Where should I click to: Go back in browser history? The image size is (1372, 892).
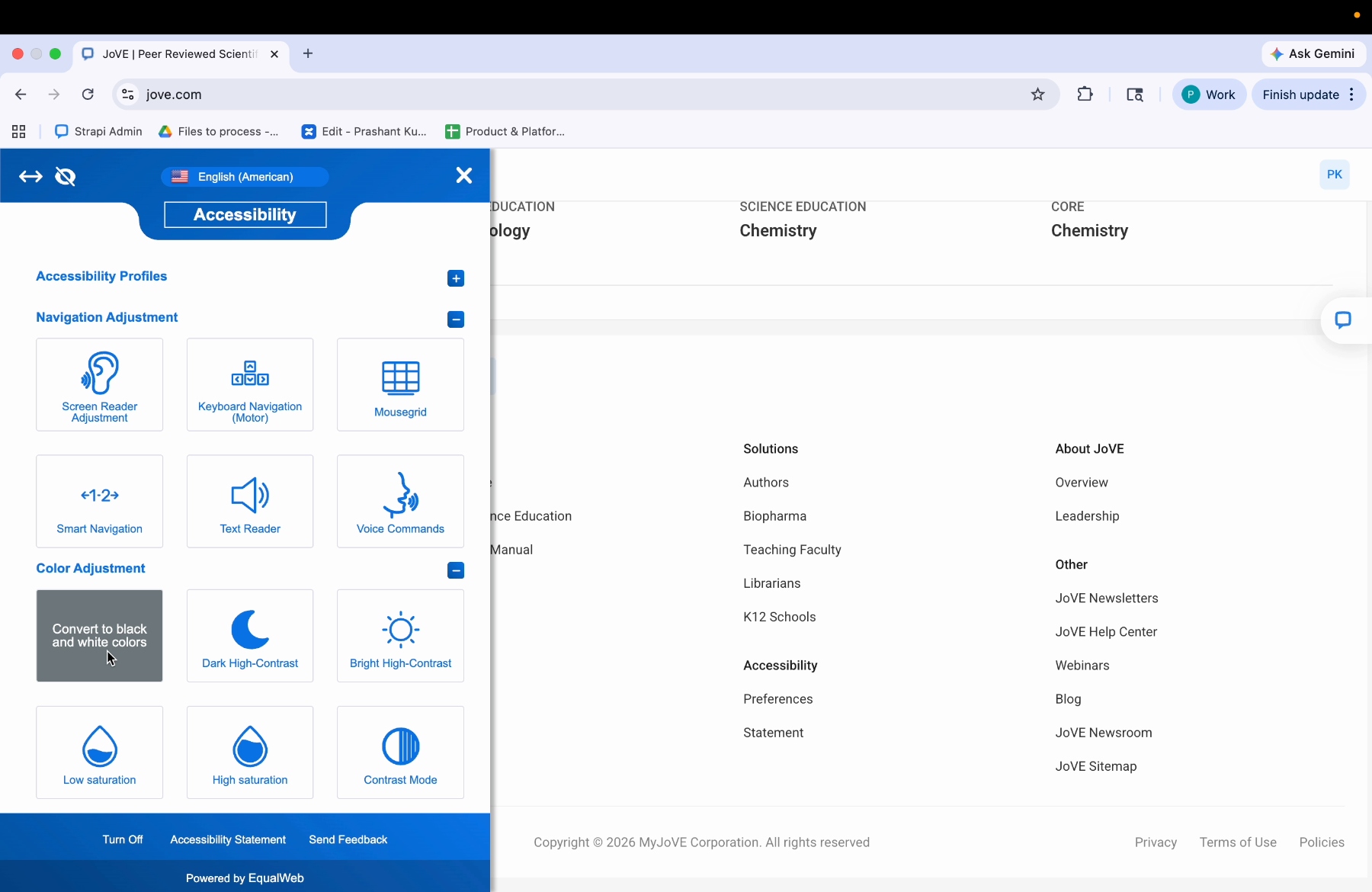21,95
